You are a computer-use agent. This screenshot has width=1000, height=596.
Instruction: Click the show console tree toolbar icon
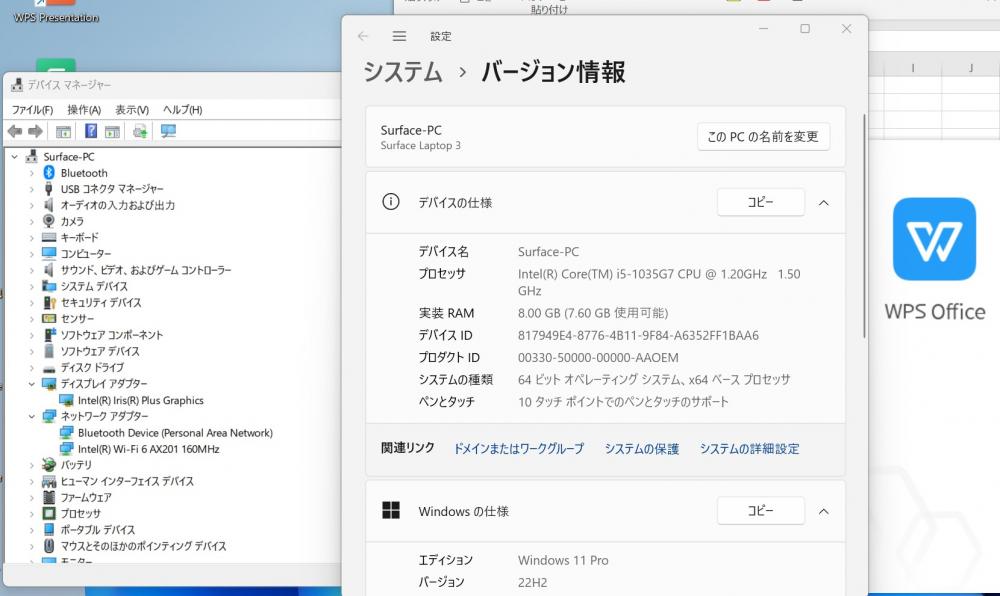click(63, 132)
